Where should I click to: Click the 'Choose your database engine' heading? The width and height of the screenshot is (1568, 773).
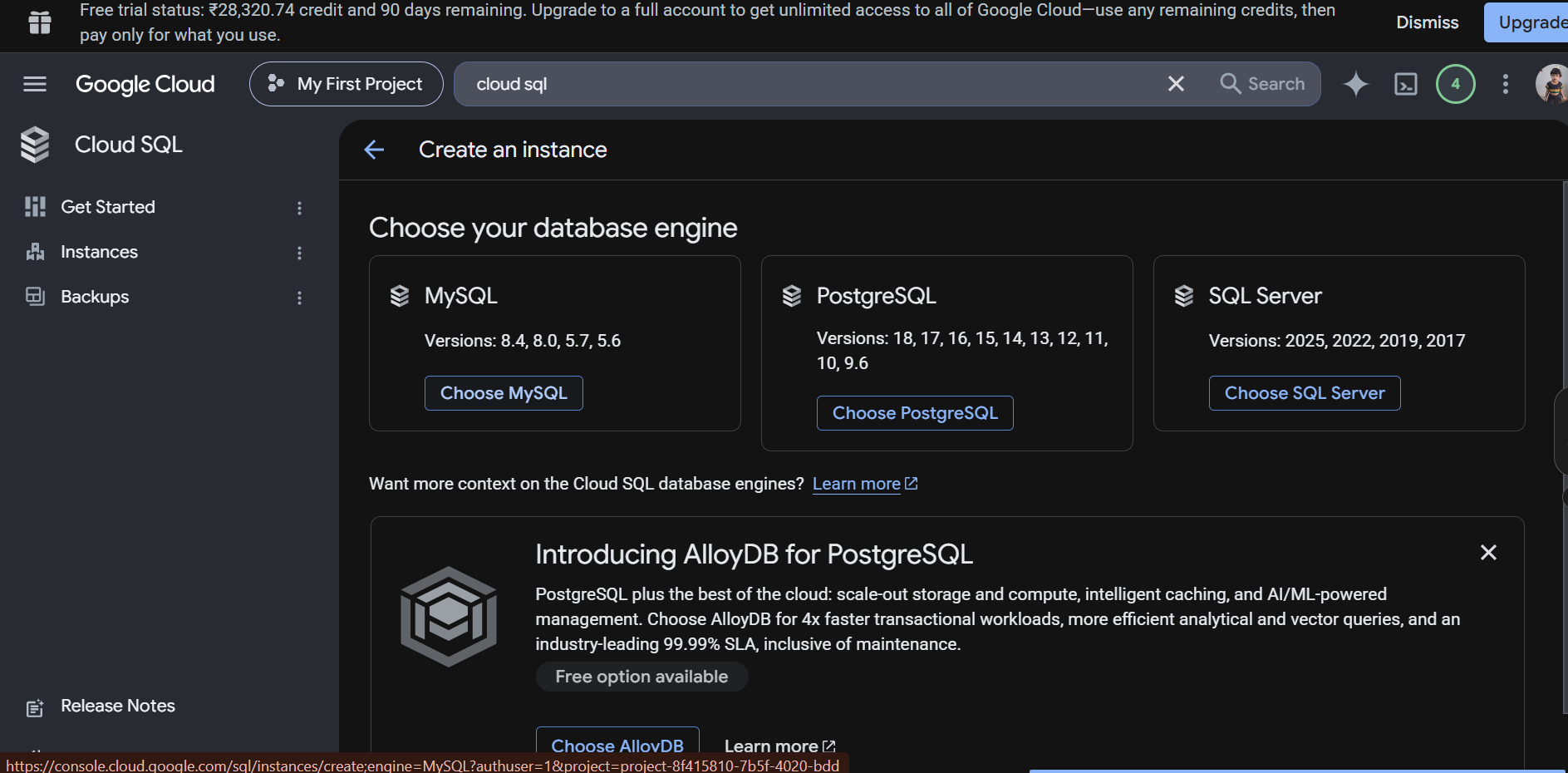553,228
